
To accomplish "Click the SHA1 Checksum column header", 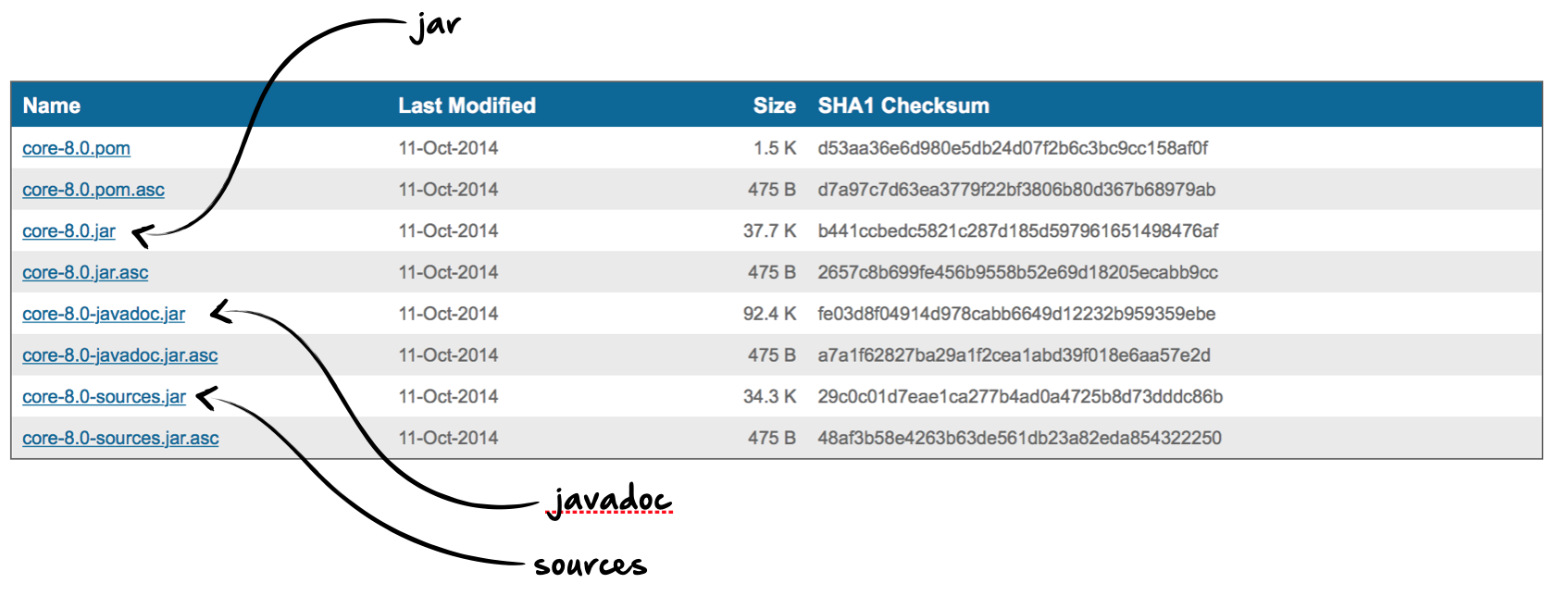I will [x=903, y=106].
